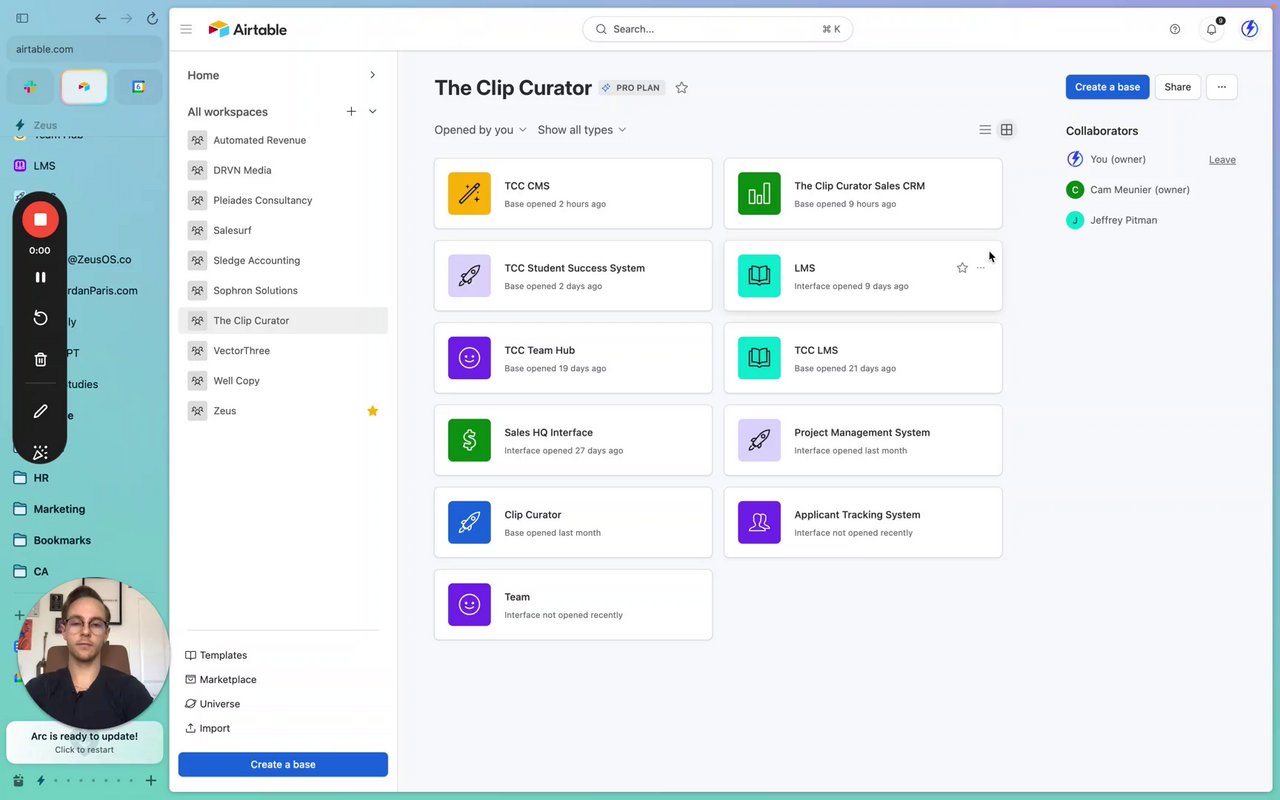
Task: Click Sales HQ Interface dollar icon
Action: 469,440
